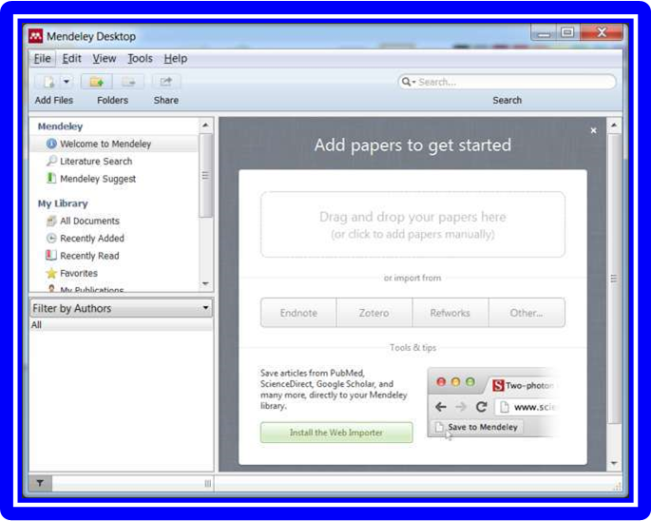Screen dimensions: 651x521
Task: Minimize the Mendeley Desktop window
Action: pos(543,32)
